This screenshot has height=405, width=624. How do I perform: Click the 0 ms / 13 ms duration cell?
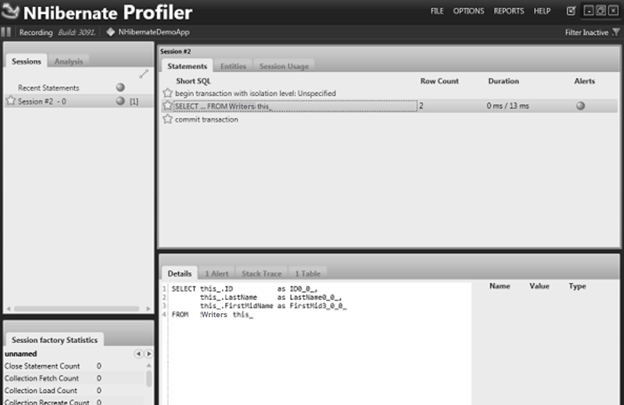(507, 106)
